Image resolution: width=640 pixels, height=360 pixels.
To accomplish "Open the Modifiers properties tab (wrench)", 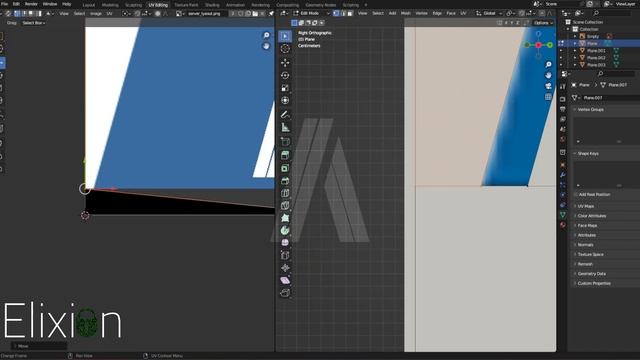I will click(x=563, y=175).
